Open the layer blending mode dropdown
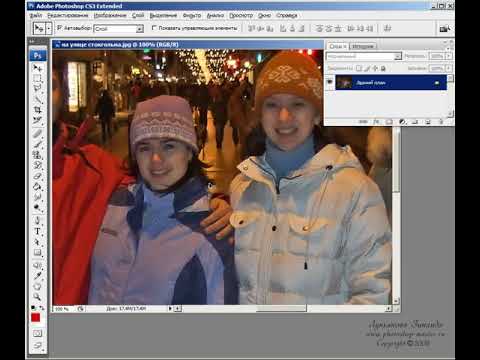 pos(364,56)
